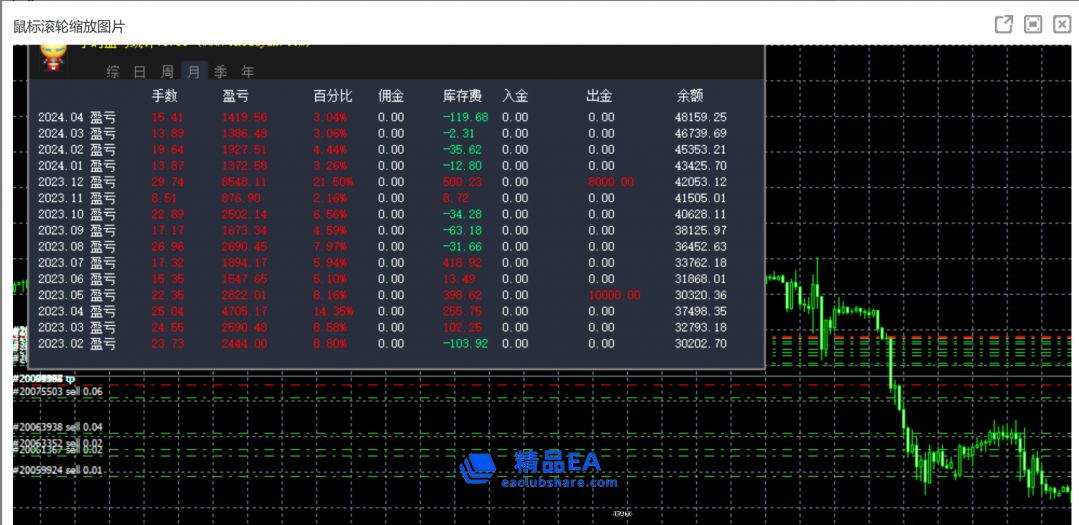Viewport: 1079px width, 525px height.
Task: Select the 月 monthly tab
Action: (x=194, y=72)
